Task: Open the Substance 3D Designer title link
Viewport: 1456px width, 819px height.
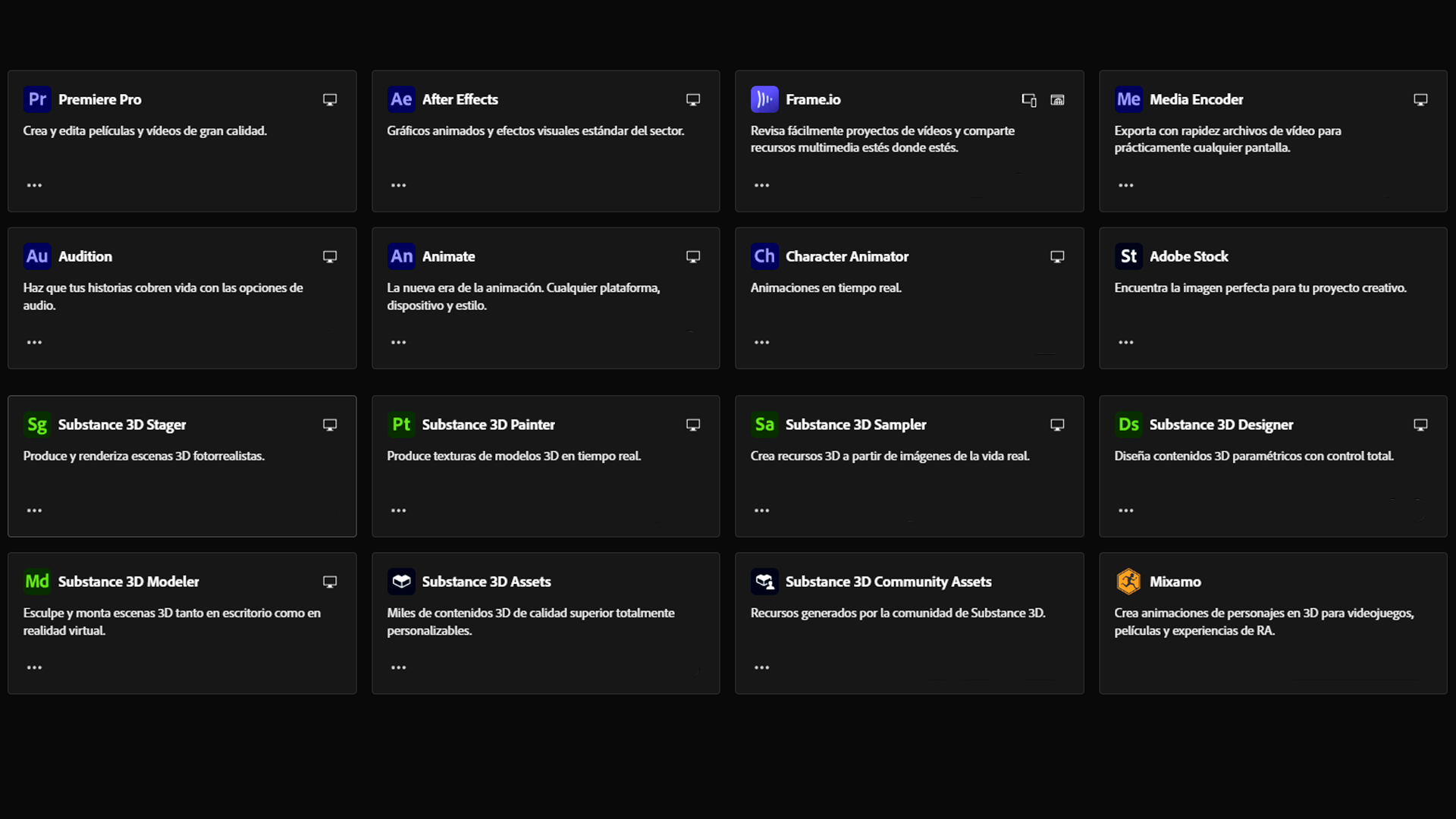Action: (1221, 425)
